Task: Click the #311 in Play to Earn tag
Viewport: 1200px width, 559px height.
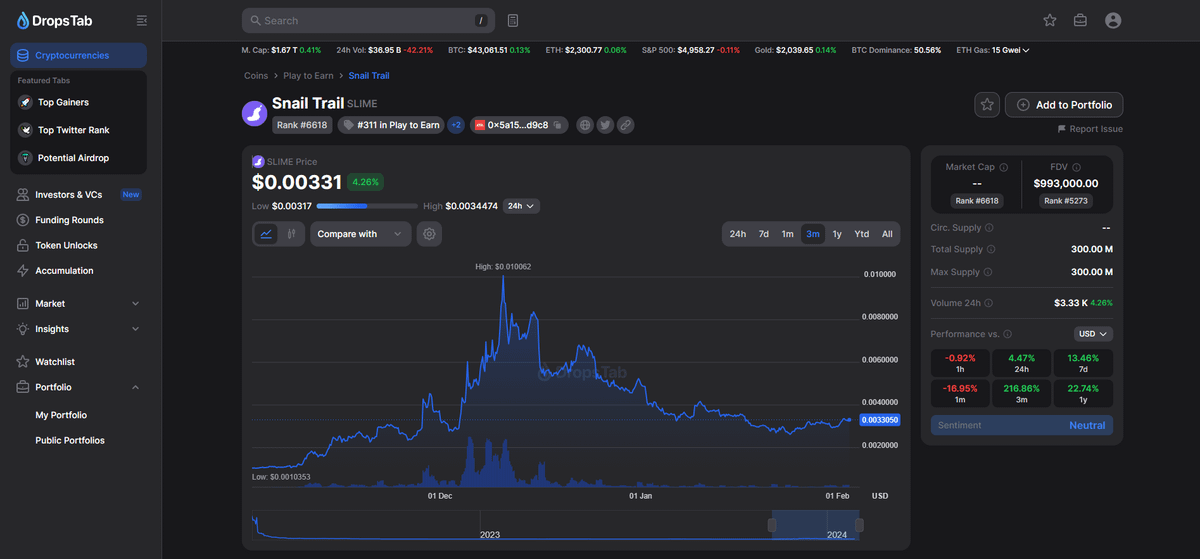Action: coord(391,125)
